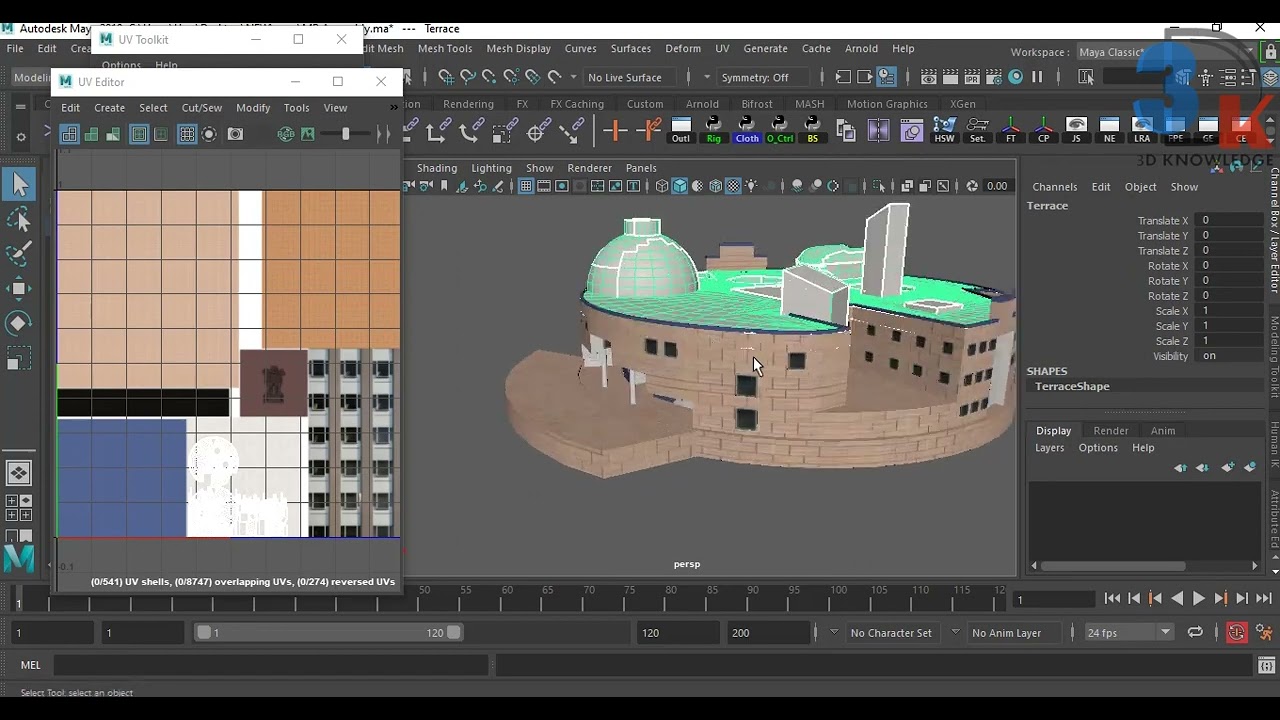Open the viewport Shading menu
The height and width of the screenshot is (720, 1280).
[437, 168]
